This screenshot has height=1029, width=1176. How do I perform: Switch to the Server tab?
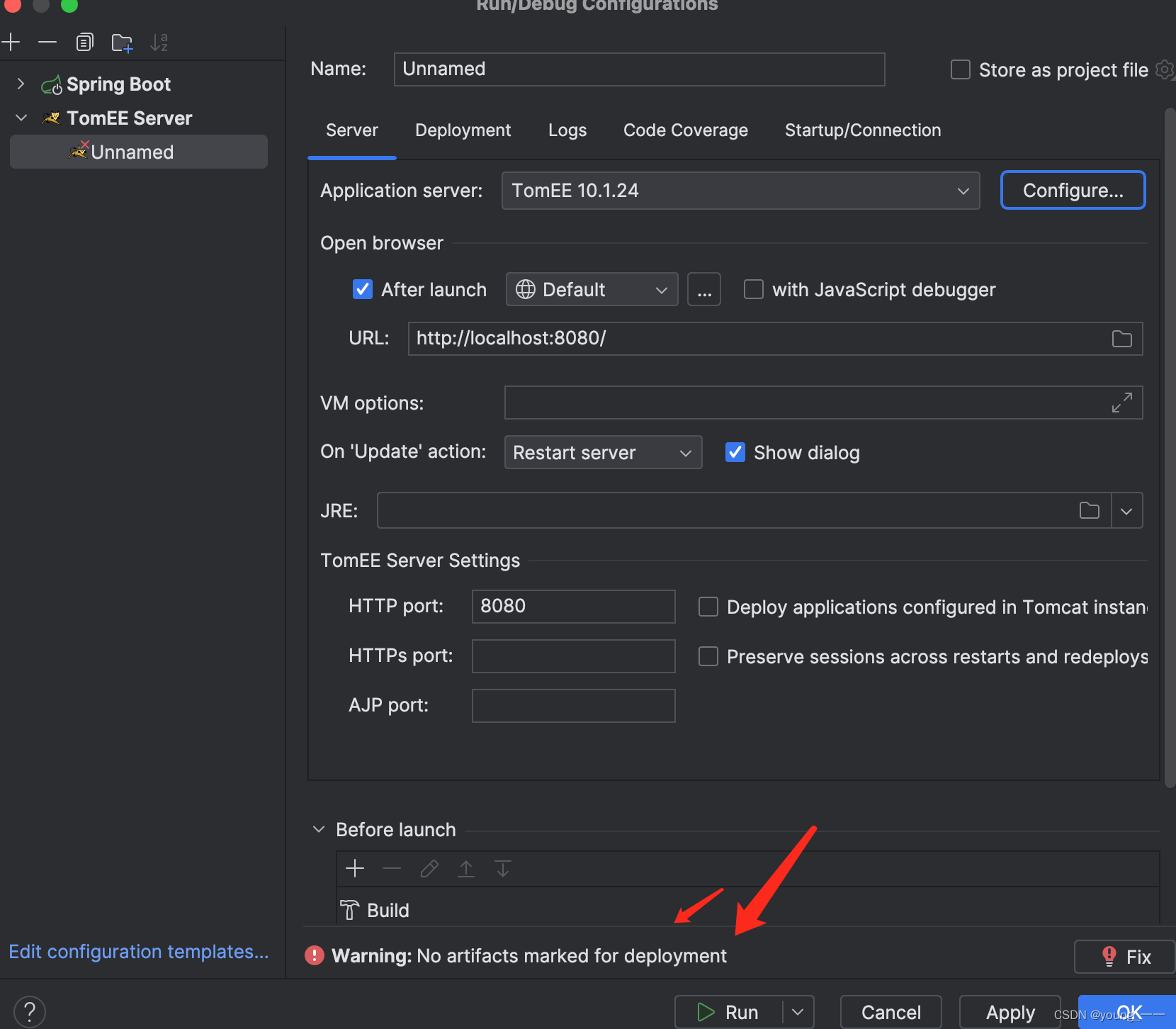tap(352, 130)
